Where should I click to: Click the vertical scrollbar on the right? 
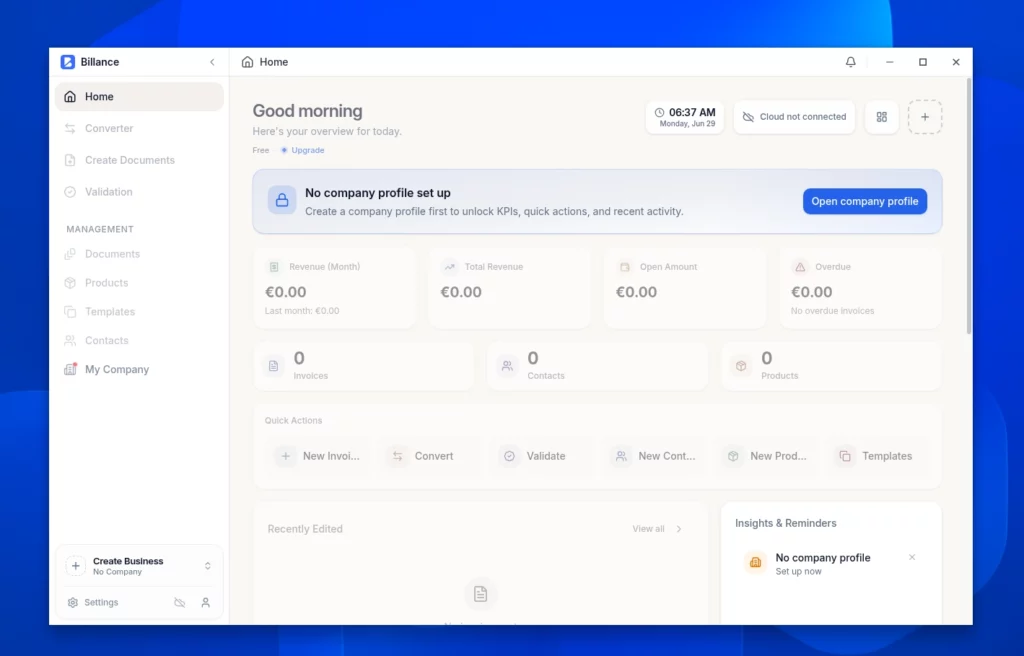[968, 206]
